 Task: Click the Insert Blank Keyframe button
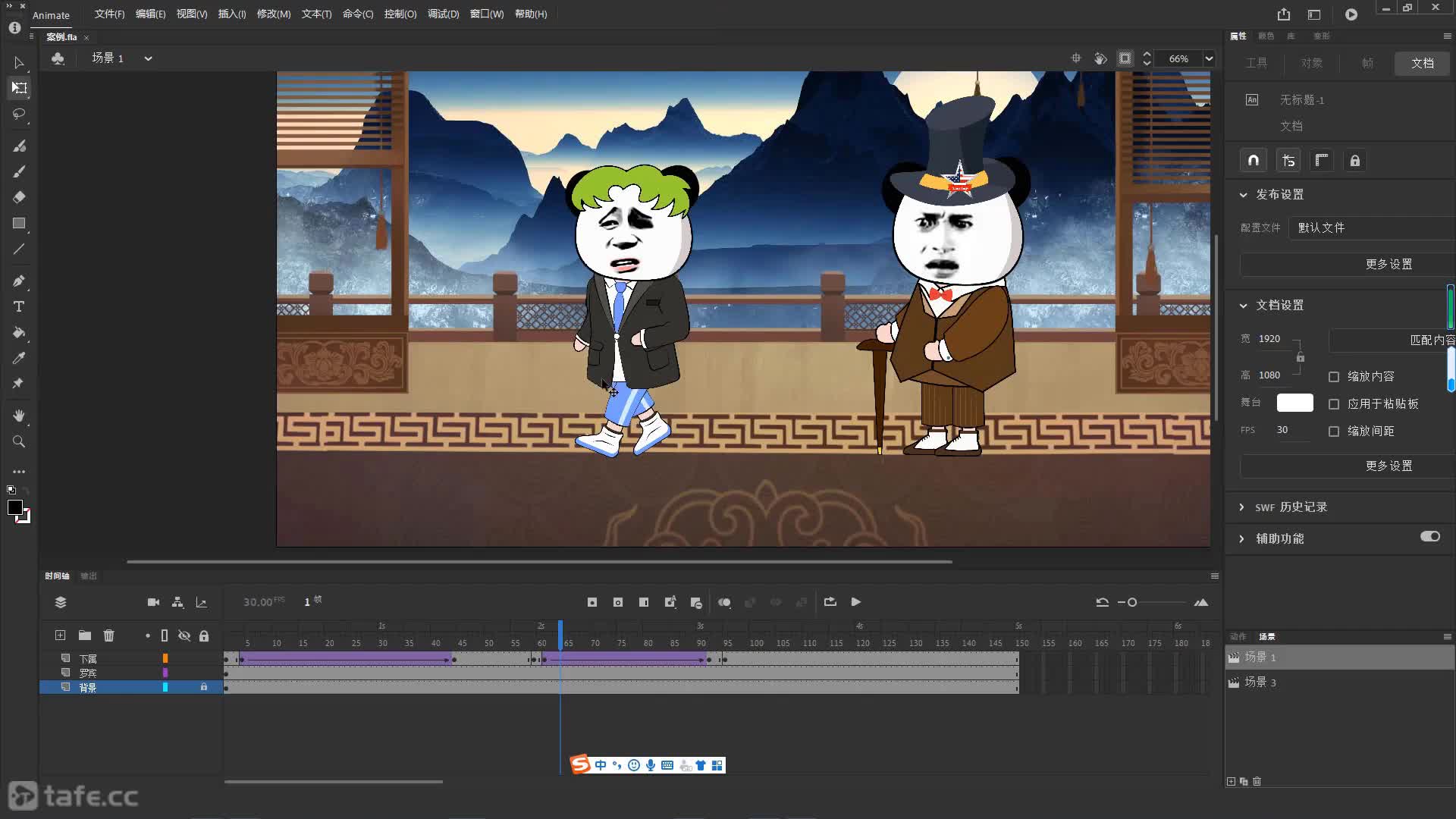coord(618,602)
